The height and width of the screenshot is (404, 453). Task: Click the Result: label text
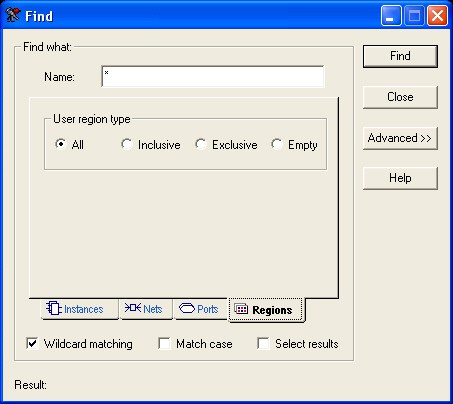click(x=30, y=385)
